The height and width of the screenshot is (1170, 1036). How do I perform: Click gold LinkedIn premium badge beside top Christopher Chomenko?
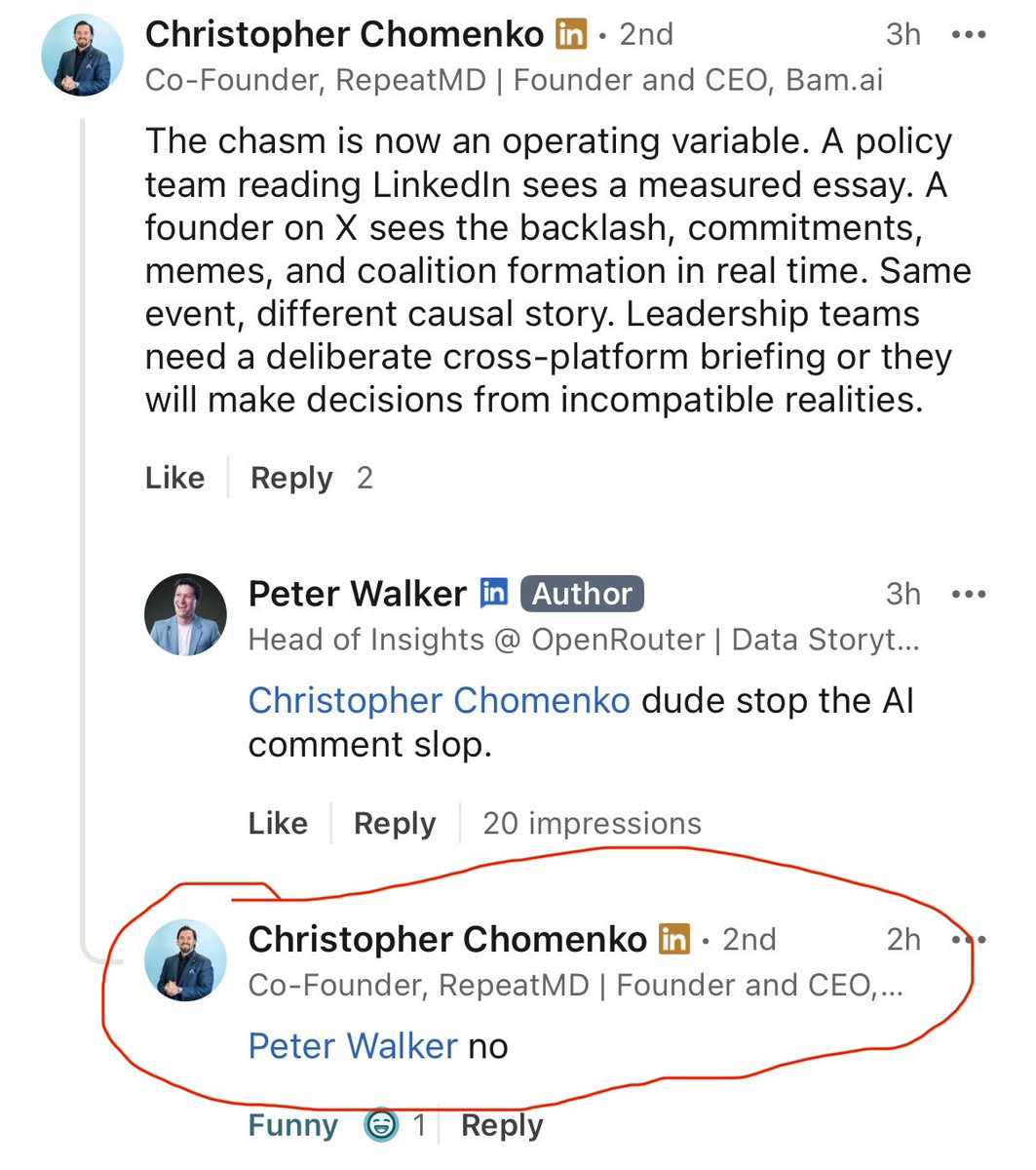(571, 35)
